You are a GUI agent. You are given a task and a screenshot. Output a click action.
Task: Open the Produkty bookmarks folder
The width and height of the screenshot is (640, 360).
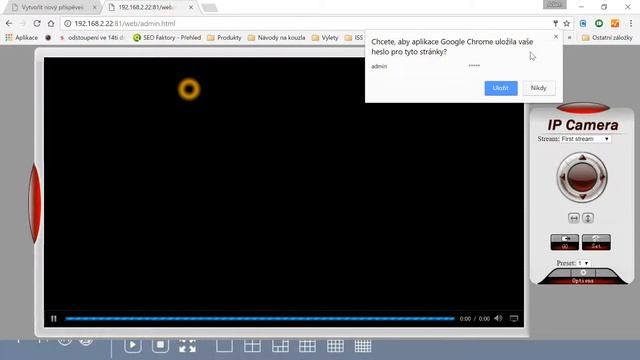pyautogui.click(x=224, y=38)
